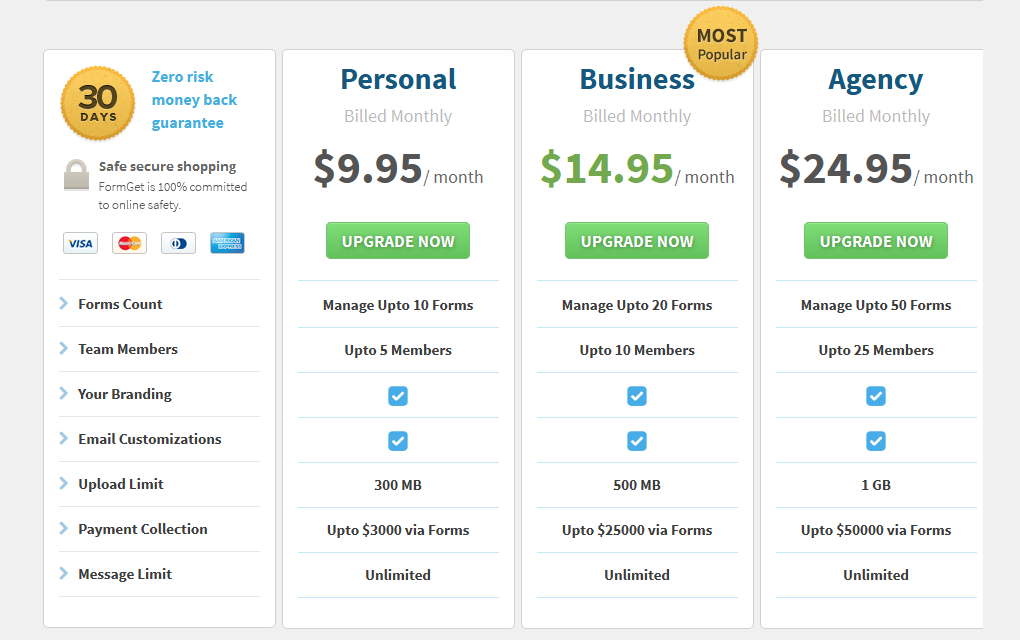Select the Payment Collection feature row
Image resolution: width=1020 pixels, height=640 pixels.
[143, 529]
